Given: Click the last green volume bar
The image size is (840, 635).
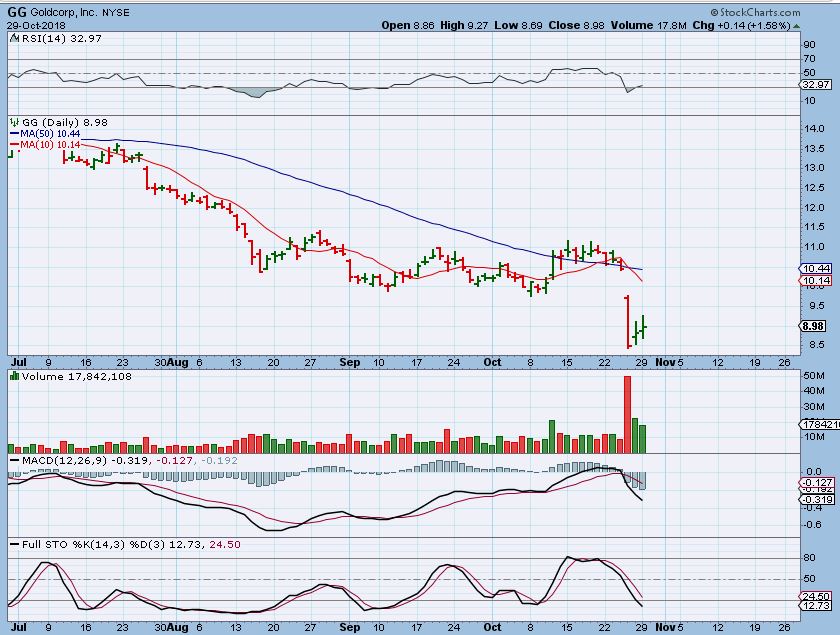Looking at the screenshot, I should 642,439.
